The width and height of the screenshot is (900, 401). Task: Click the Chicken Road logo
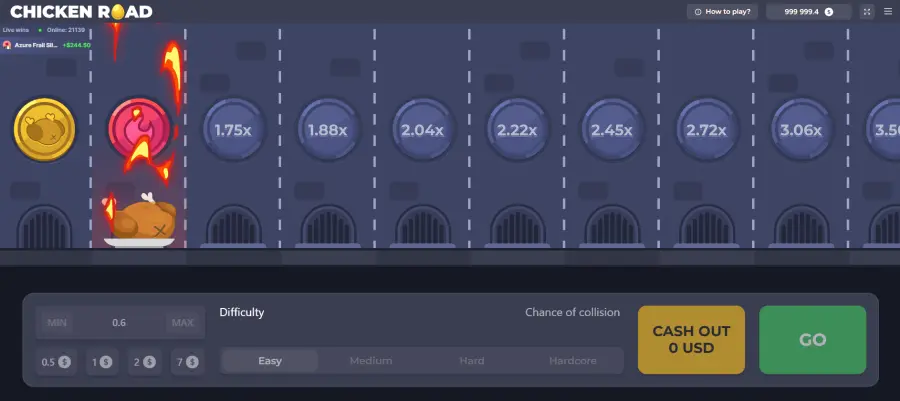[82, 11]
